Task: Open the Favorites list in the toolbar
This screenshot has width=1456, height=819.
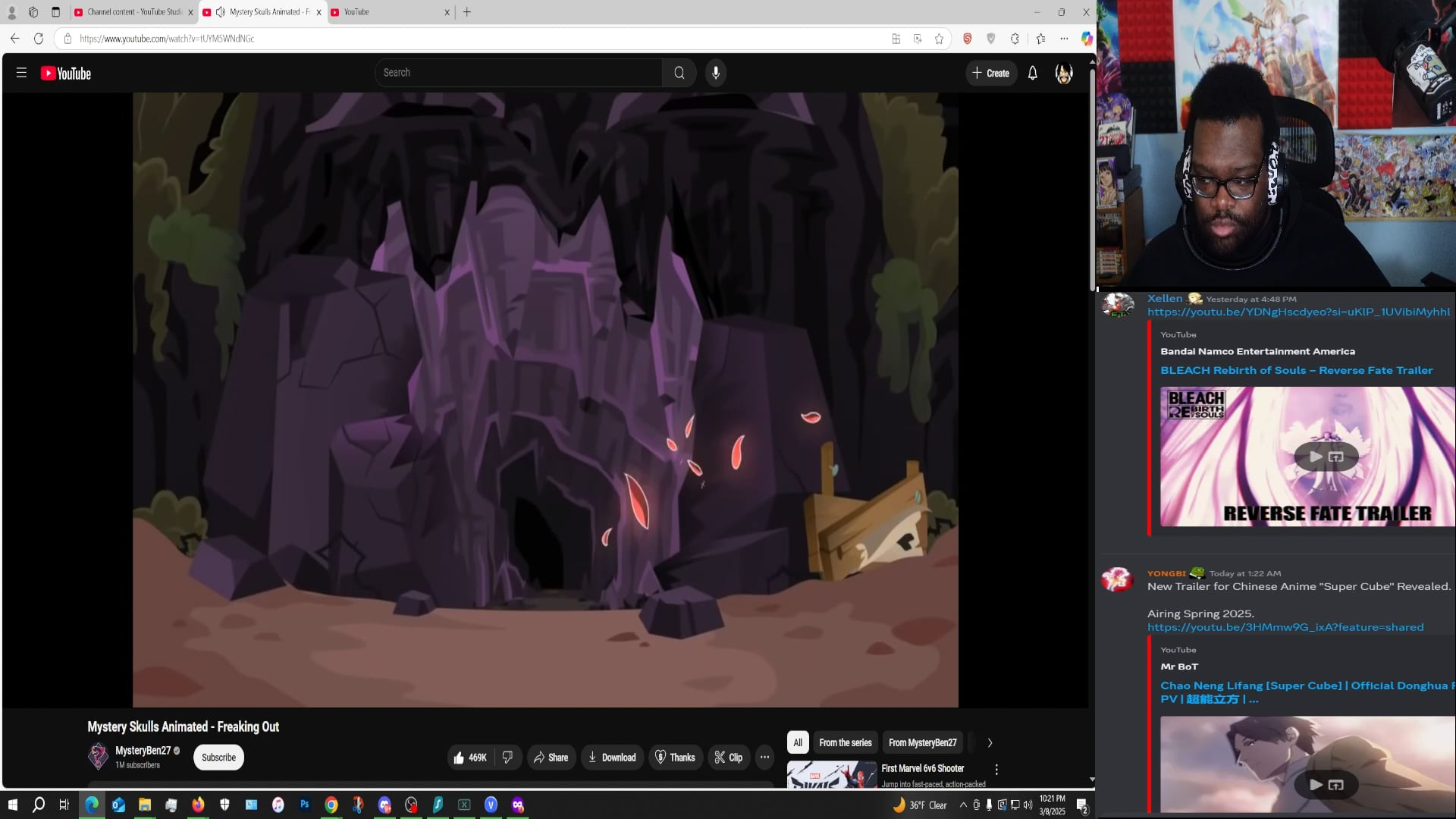Action: (1040, 39)
